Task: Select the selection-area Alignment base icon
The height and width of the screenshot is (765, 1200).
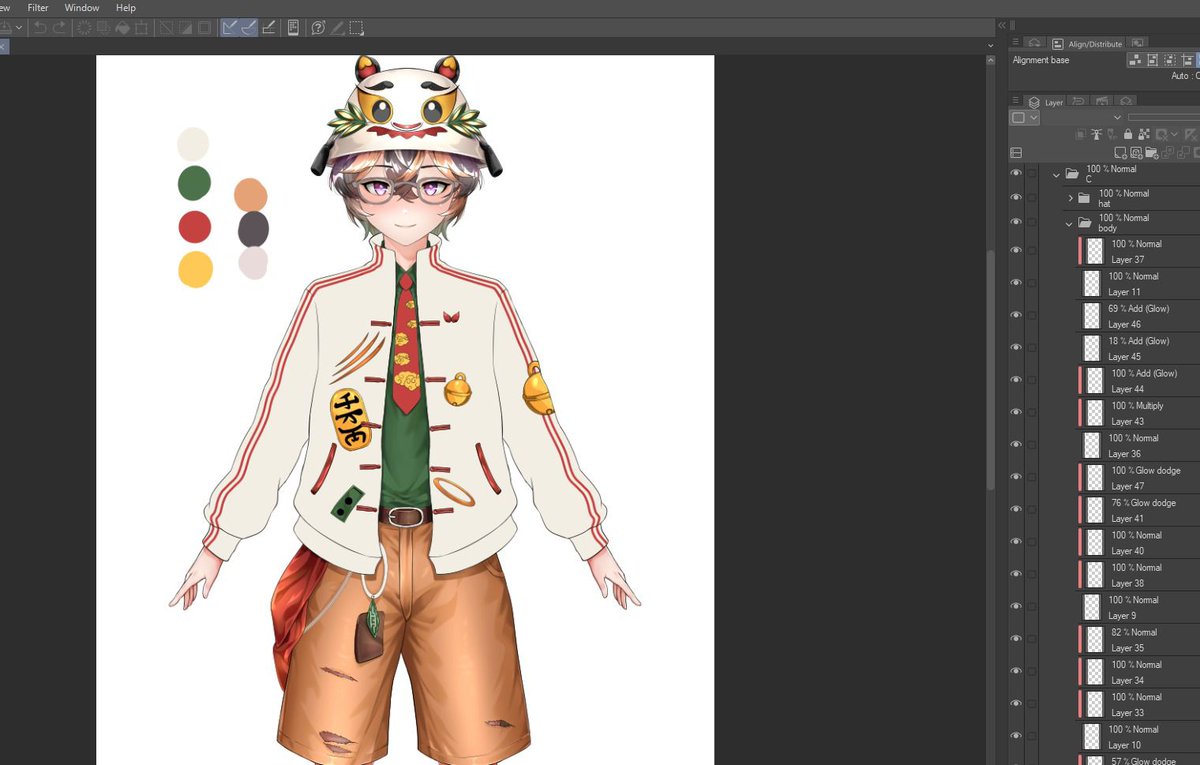Action: (x=1169, y=61)
